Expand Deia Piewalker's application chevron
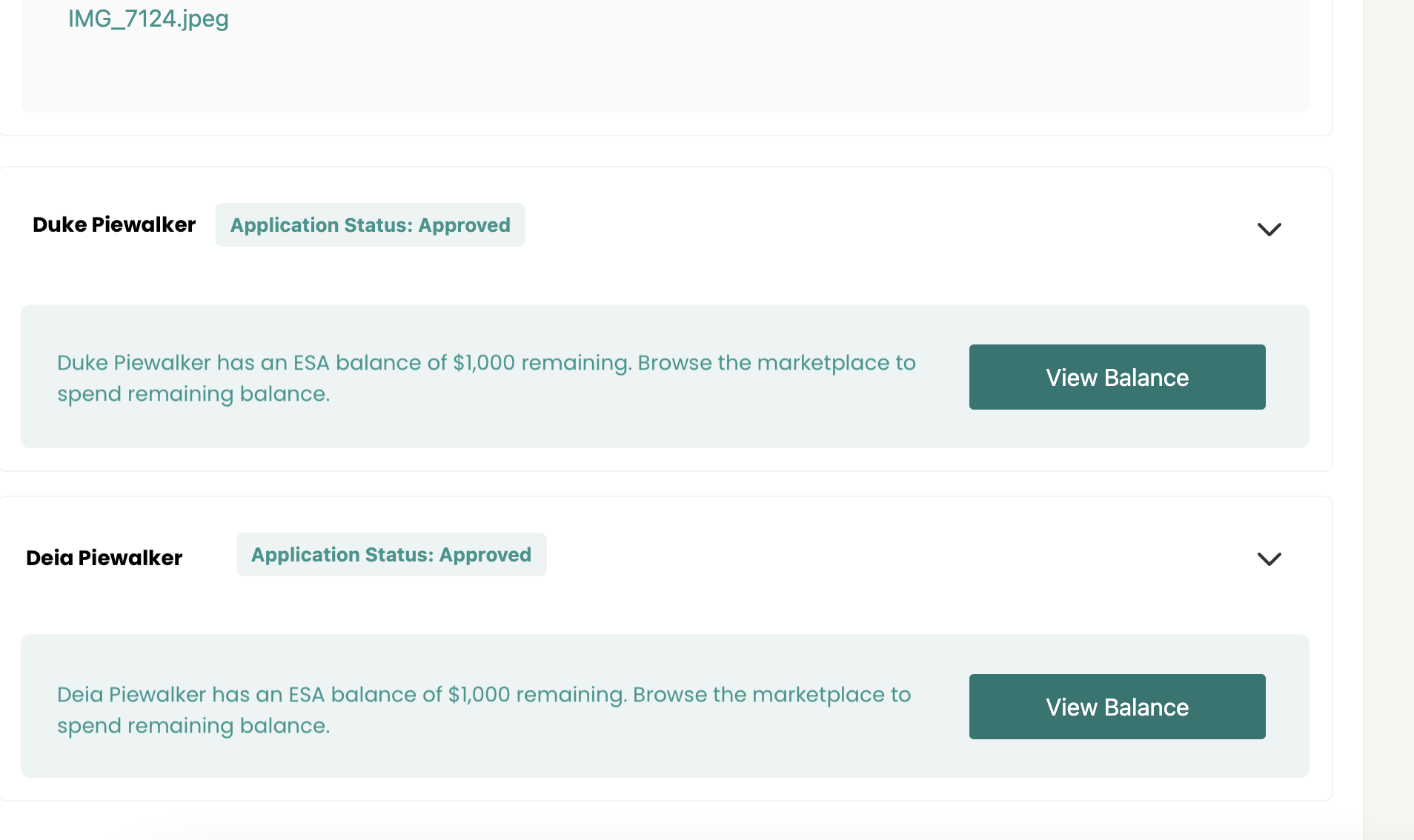Screen dimensions: 1414x840 1269,559
